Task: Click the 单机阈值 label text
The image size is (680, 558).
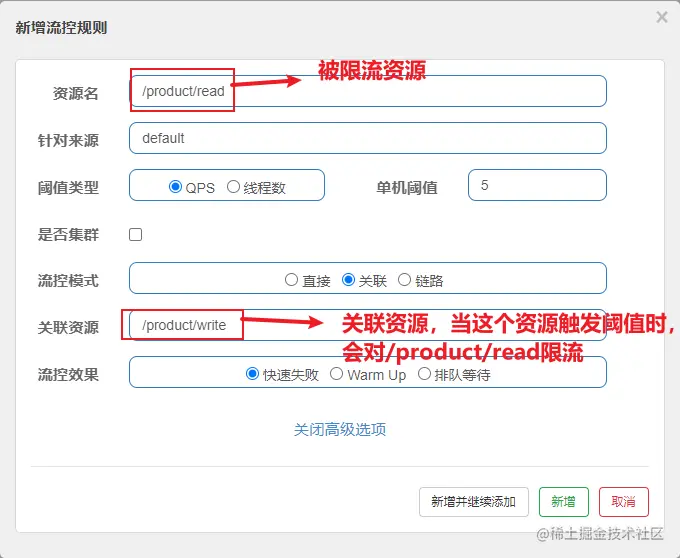Action: (x=407, y=188)
